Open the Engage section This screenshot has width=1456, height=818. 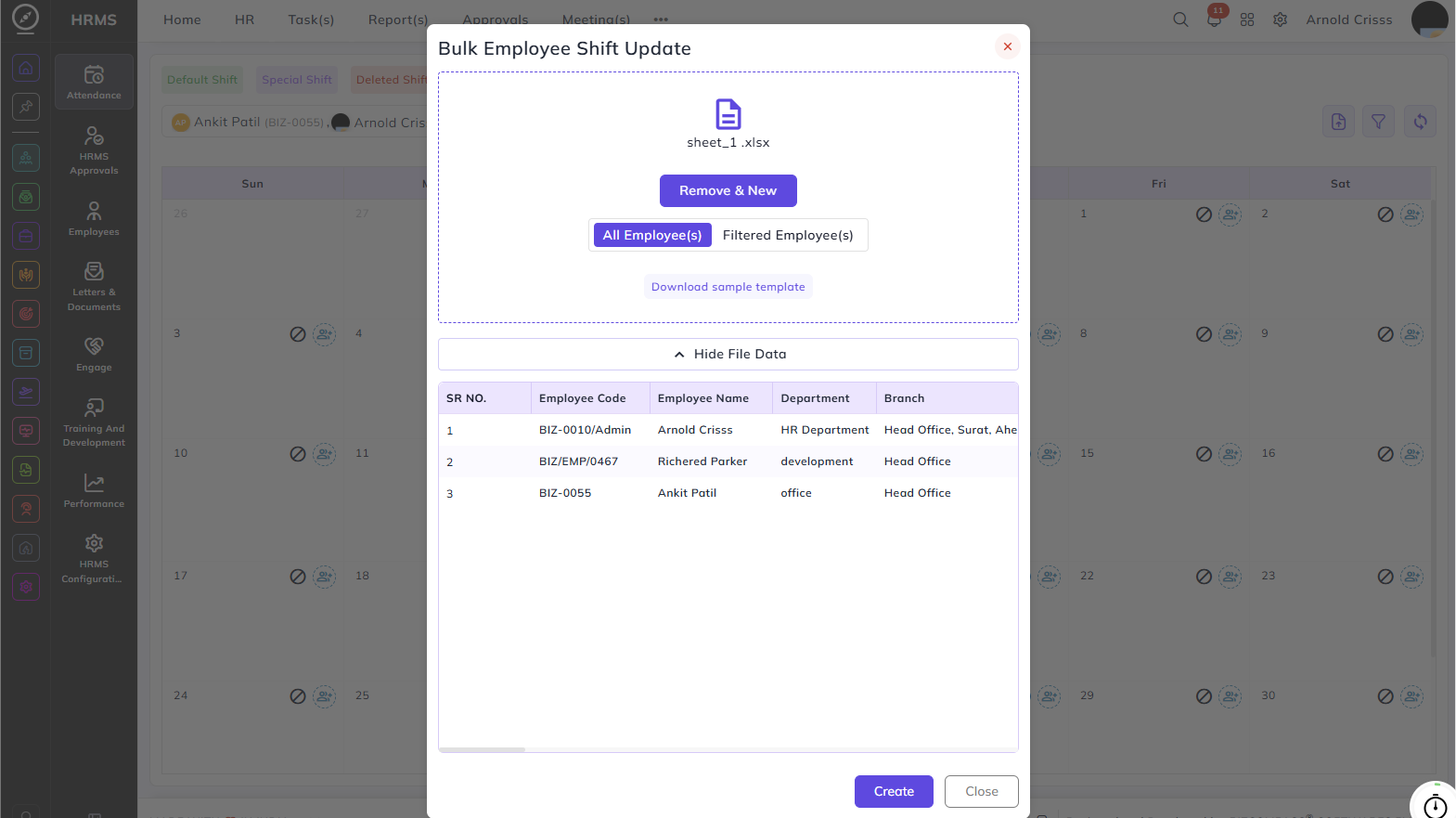pos(94,355)
